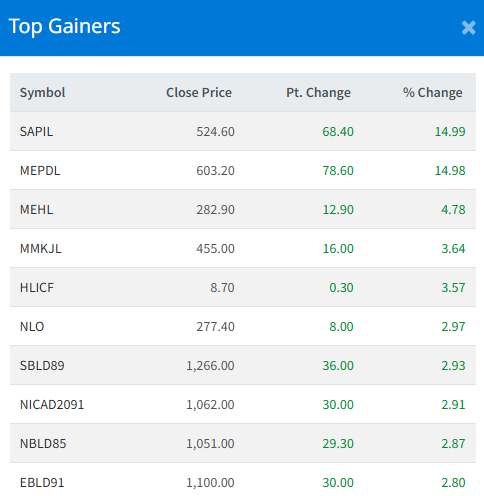Select the HLICF symbol
This screenshot has width=484, height=496.
pyautogui.click(x=37, y=288)
